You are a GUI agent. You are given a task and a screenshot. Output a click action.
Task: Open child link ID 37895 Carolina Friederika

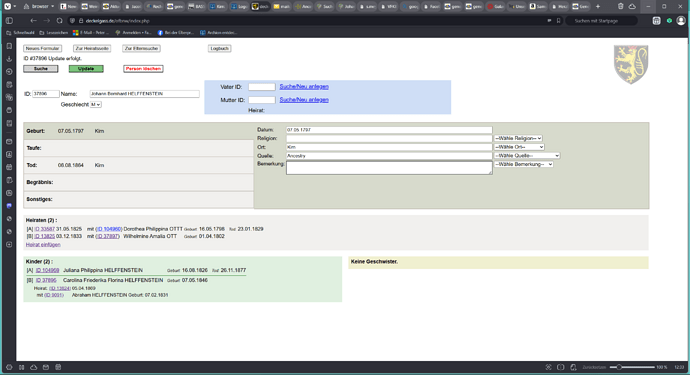[46, 280]
